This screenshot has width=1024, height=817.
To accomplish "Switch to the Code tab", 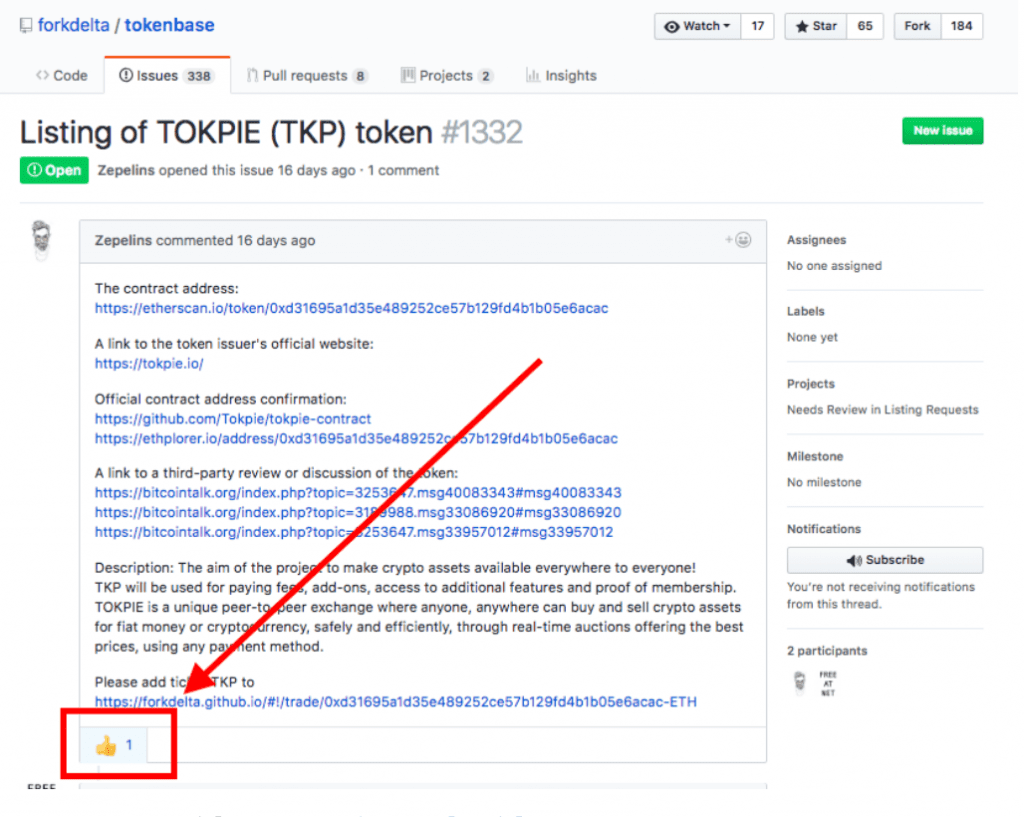I will tap(62, 76).
